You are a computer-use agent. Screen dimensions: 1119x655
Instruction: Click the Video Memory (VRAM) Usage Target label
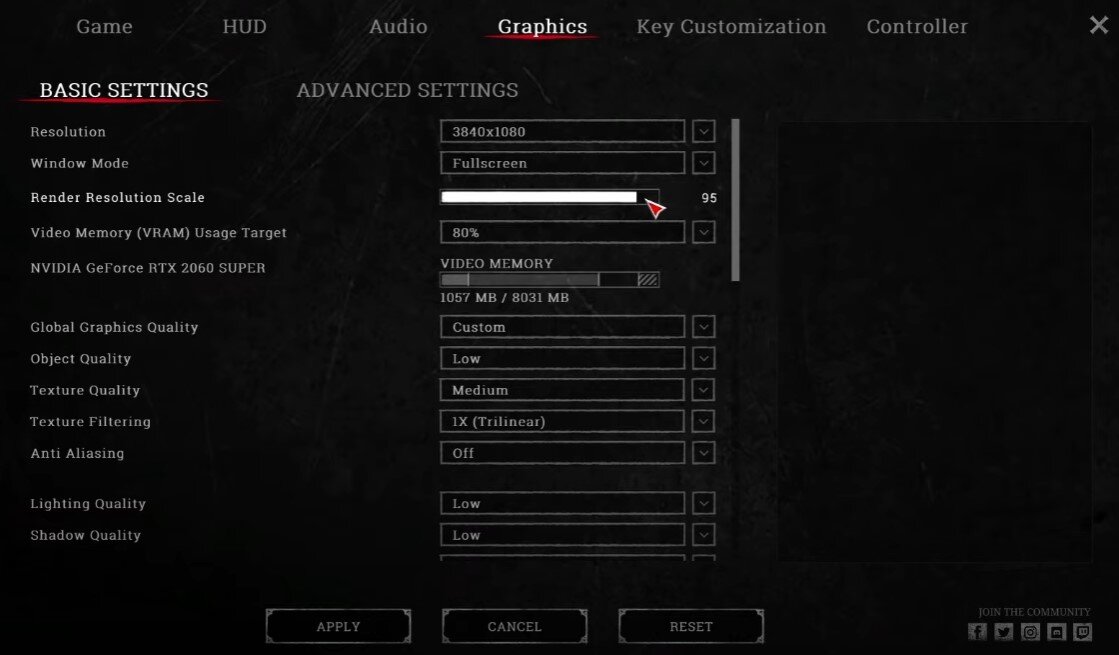point(158,233)
